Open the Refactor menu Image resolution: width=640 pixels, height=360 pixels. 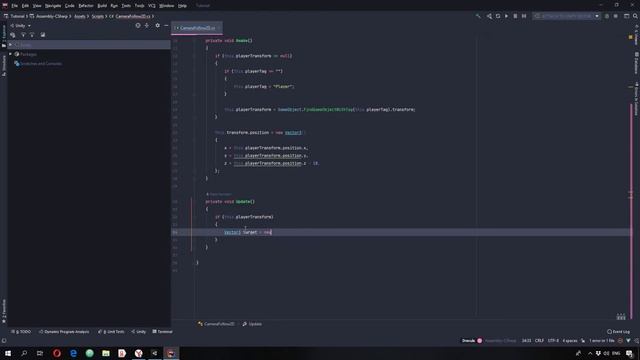click(86, 6)
